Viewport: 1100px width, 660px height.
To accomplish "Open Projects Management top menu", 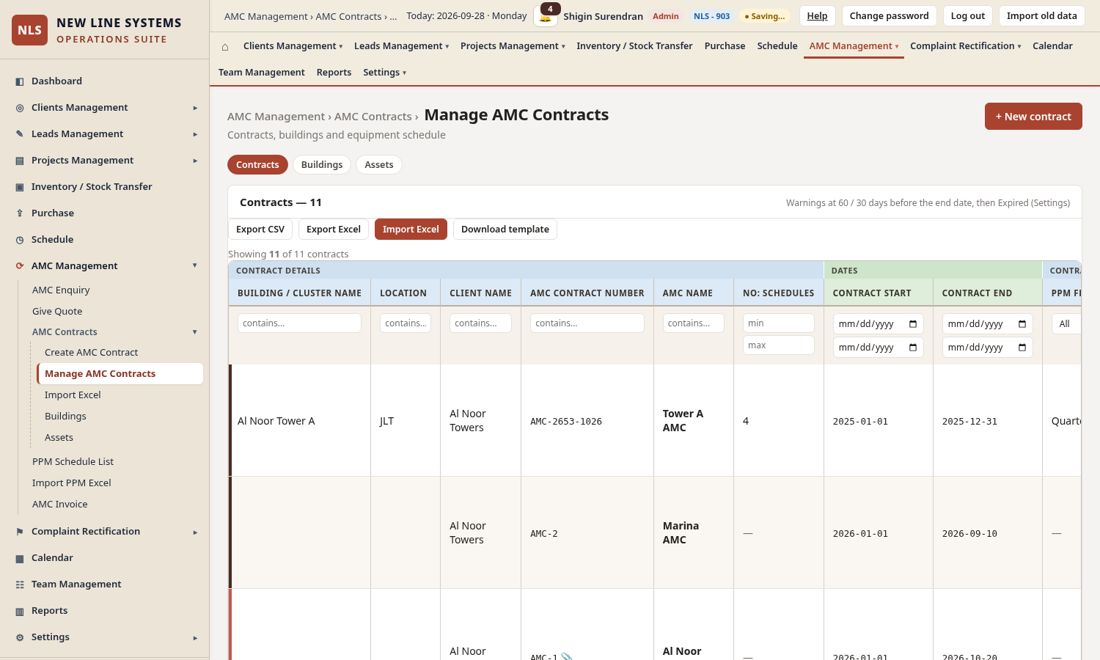I will point(512,46).
